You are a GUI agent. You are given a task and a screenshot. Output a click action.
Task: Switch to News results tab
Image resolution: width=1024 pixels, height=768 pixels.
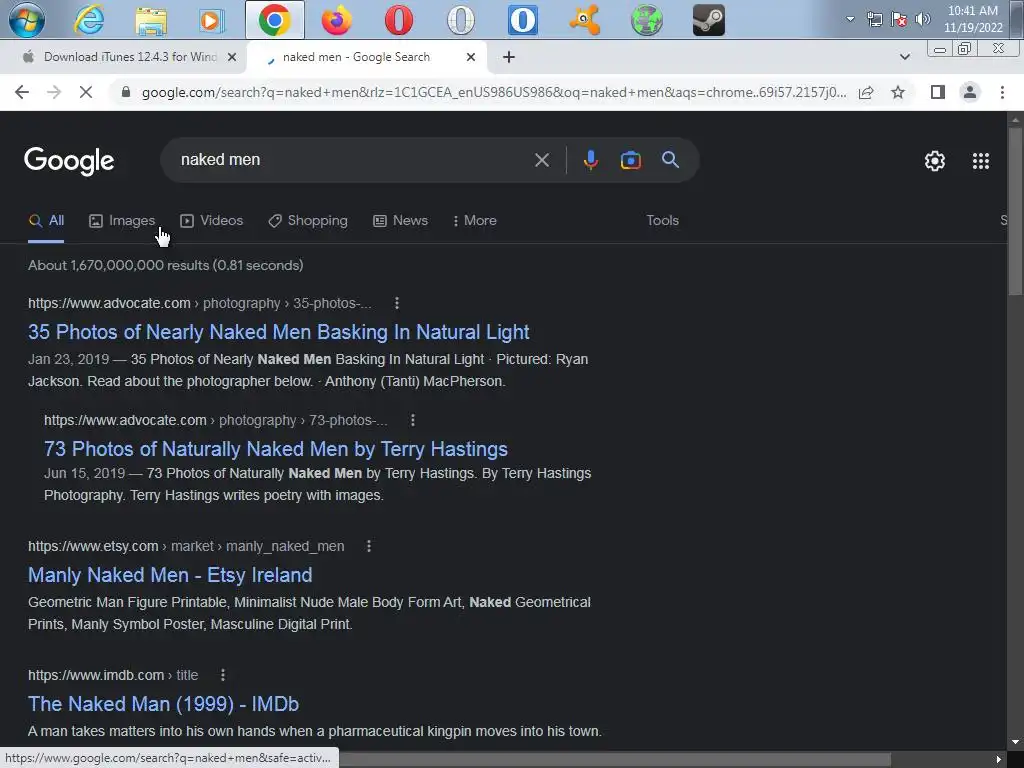pos(400,221)
